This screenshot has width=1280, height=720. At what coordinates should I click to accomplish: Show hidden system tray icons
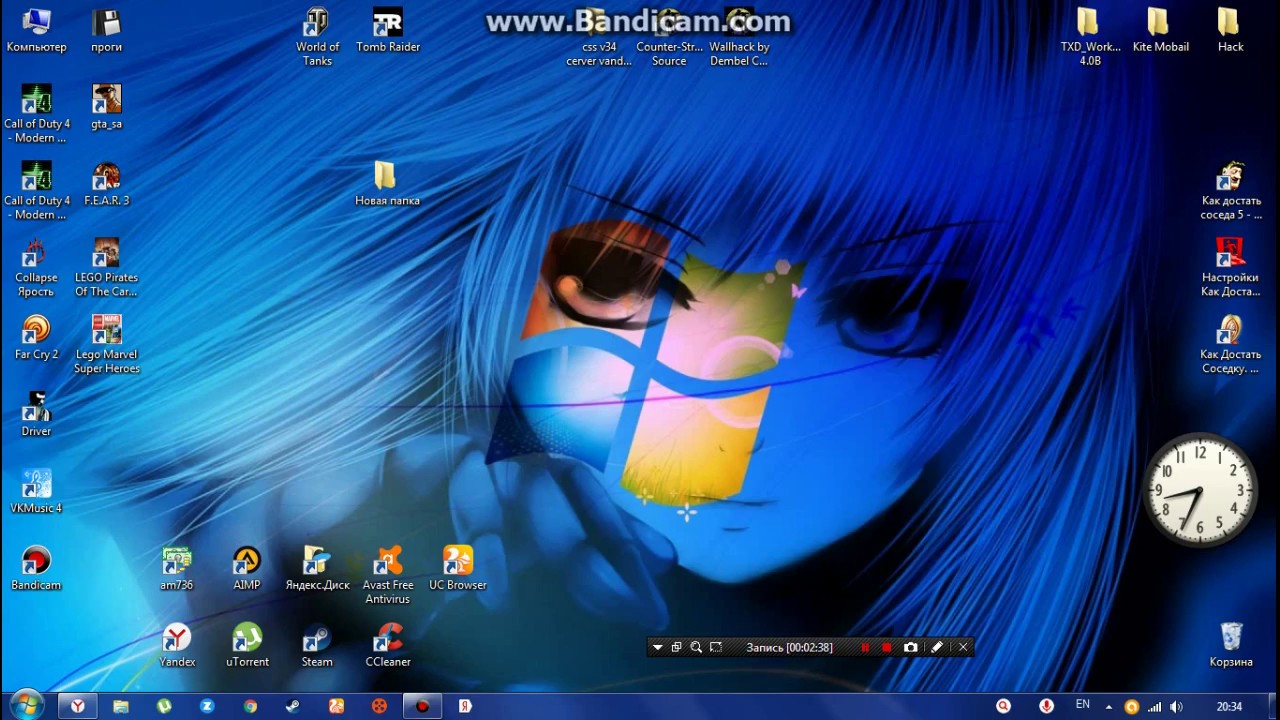click(1108, 707)
